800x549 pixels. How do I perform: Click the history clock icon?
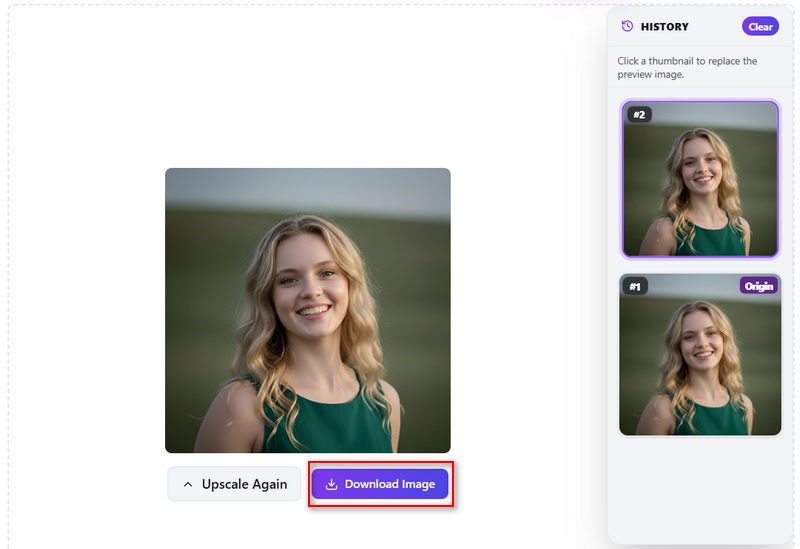[x=627, y=26]
